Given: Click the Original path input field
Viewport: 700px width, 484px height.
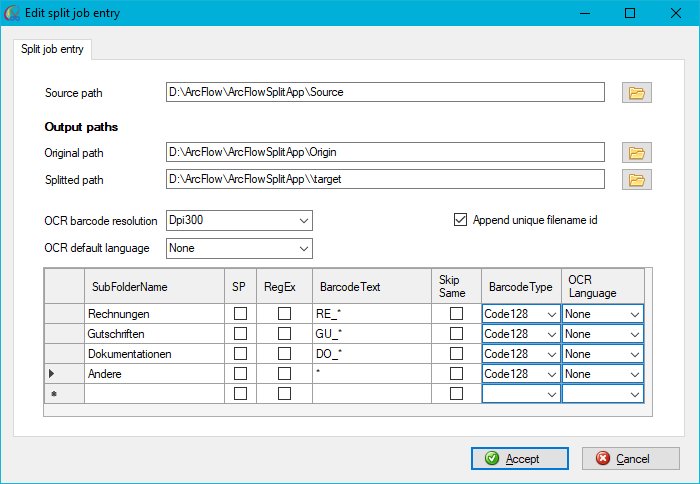Looking at the screenshot, I should [385, 152].
